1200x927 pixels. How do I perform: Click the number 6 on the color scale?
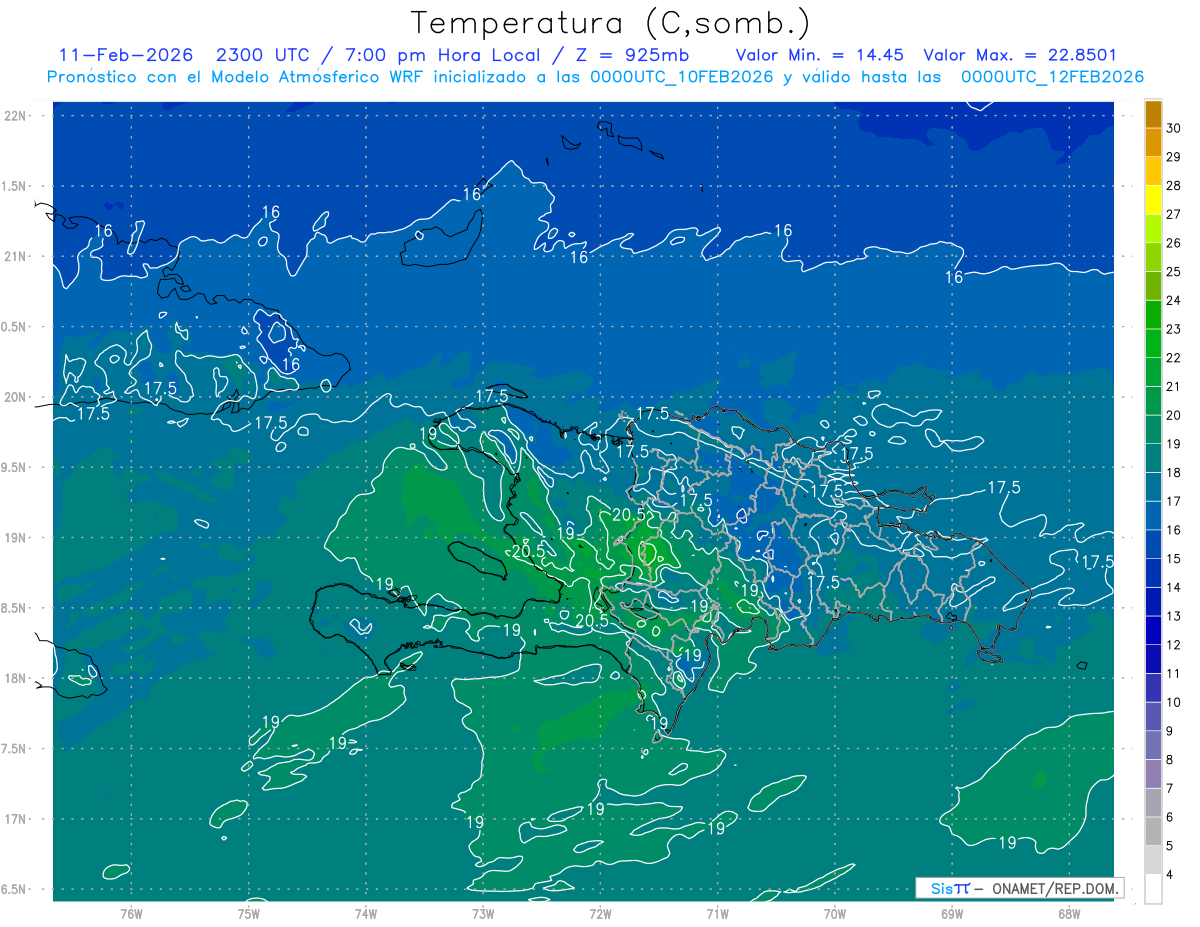(x=1171, y=817)
